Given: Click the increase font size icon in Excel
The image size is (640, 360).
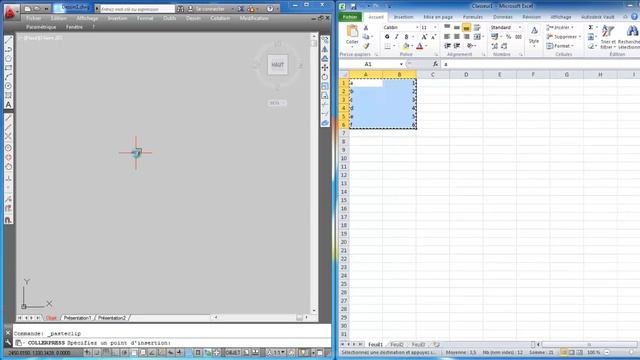Looking at the screenshot, I should point(424,37).
